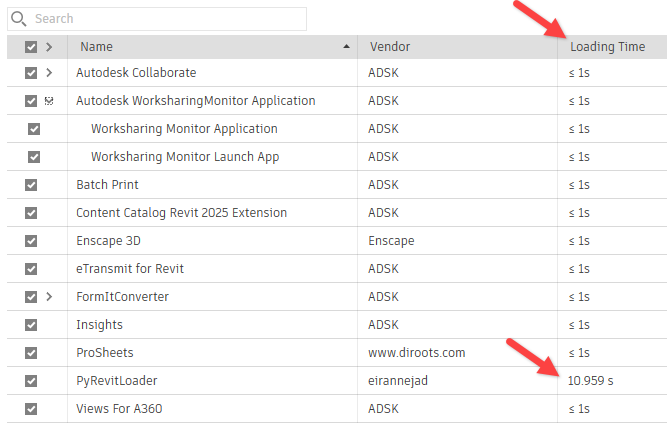Collapse Autodesk WorksharingMonitor Application group
The image size is (667, 432).
click(49, 101)
